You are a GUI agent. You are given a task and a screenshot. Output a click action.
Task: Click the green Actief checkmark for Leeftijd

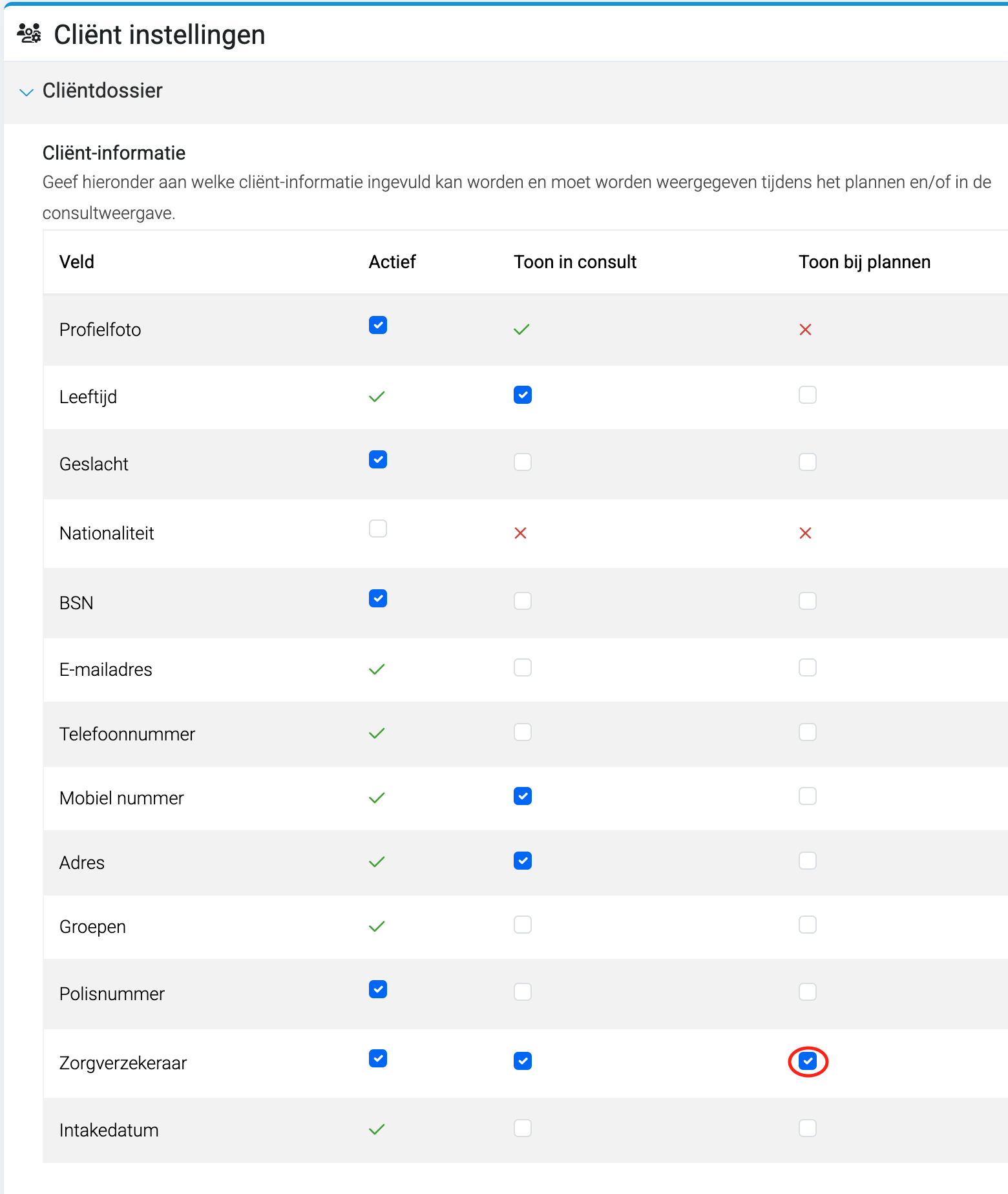[377, 396]
